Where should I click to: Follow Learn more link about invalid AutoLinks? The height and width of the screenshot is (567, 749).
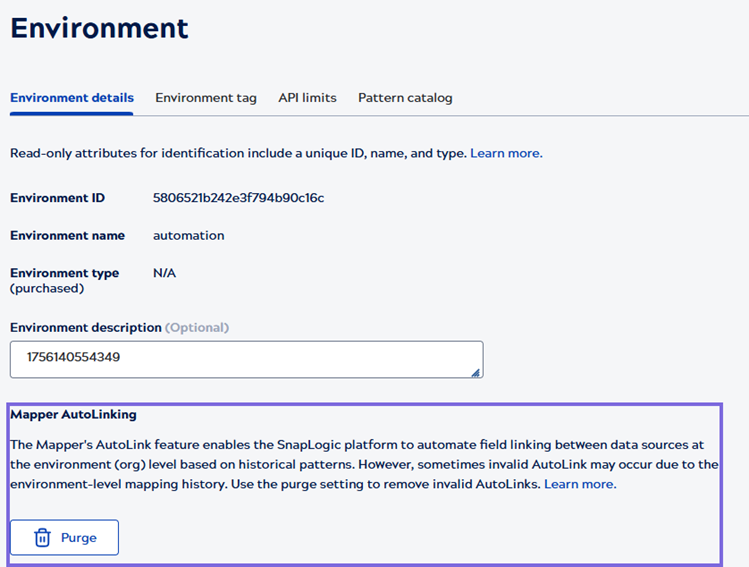tap(580, 484)
